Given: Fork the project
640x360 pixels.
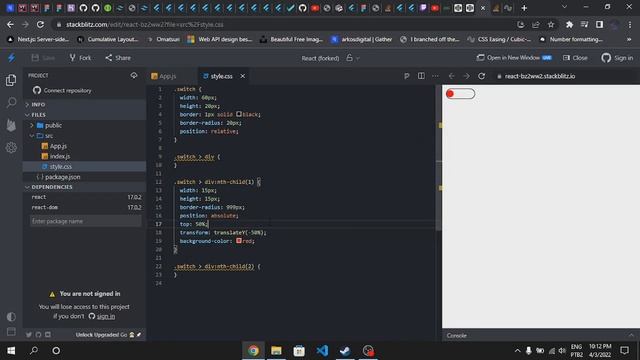Looking at the screenshot, I should (80, 58).
